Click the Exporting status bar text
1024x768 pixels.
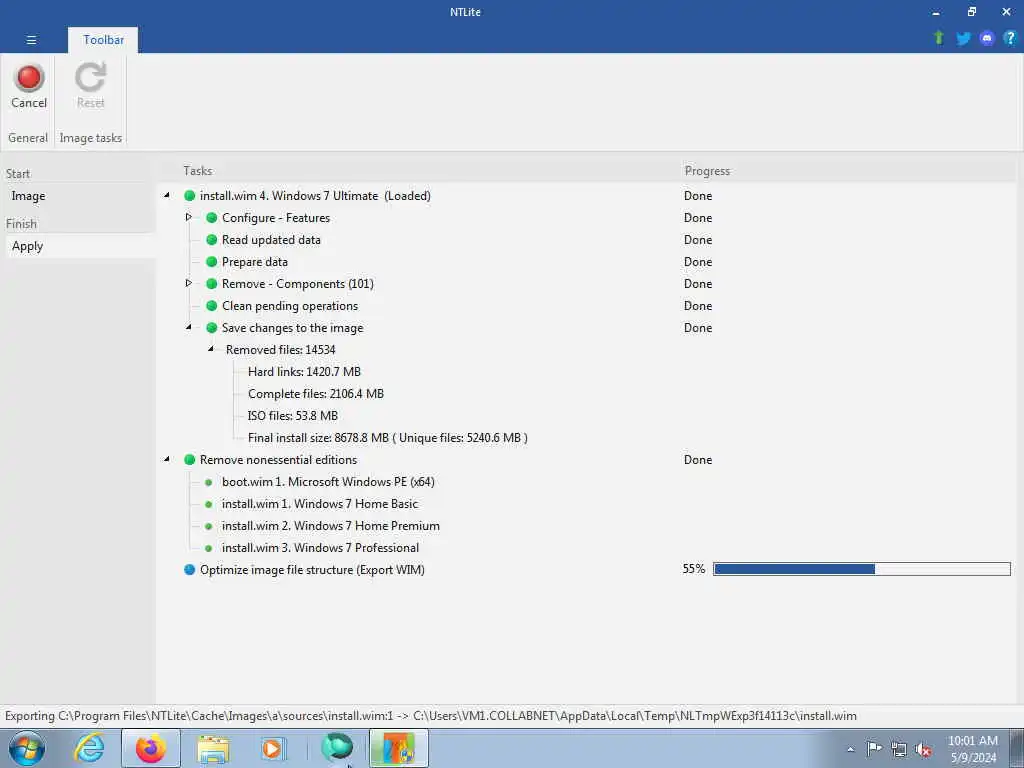click(430, 716)
